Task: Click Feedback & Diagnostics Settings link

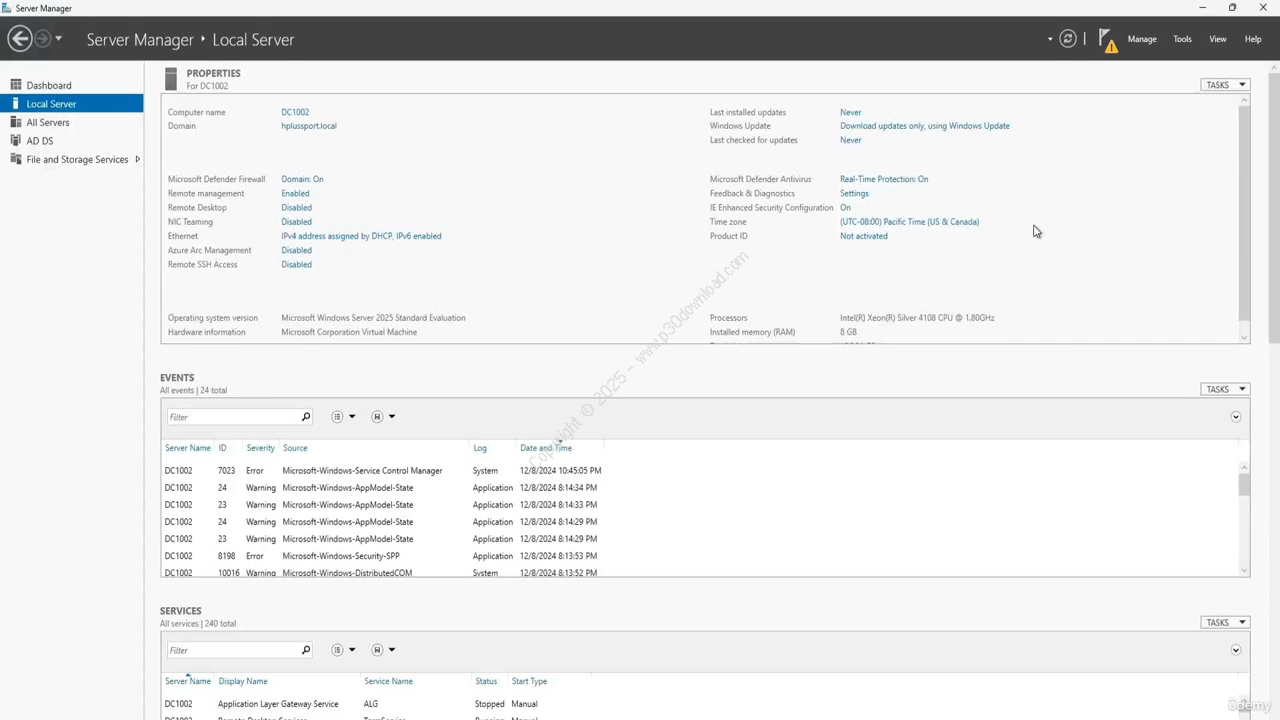Action: pyautogui.click(x=854, y=193)
